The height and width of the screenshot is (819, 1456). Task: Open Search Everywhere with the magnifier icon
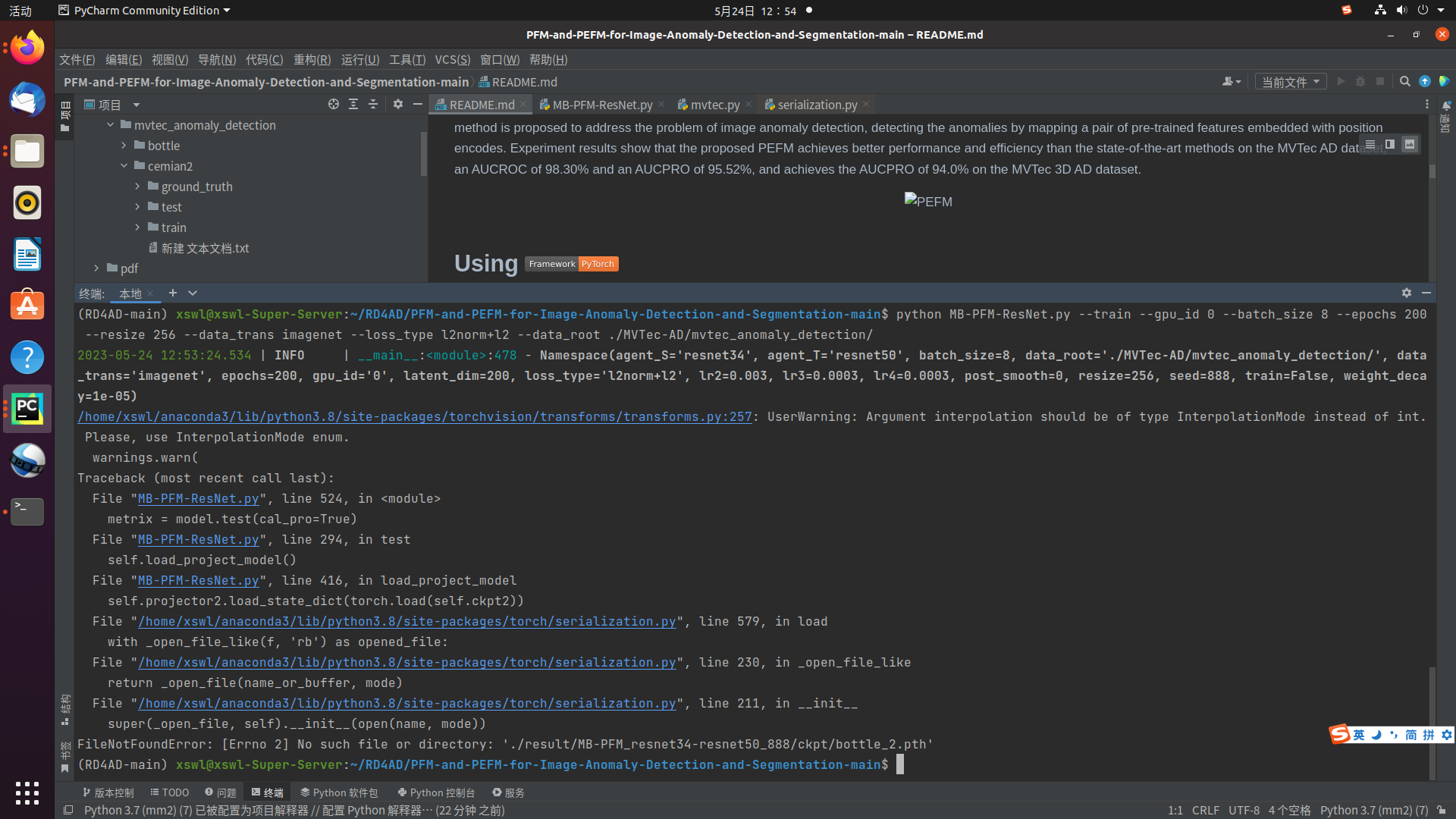pos(1404,81)
